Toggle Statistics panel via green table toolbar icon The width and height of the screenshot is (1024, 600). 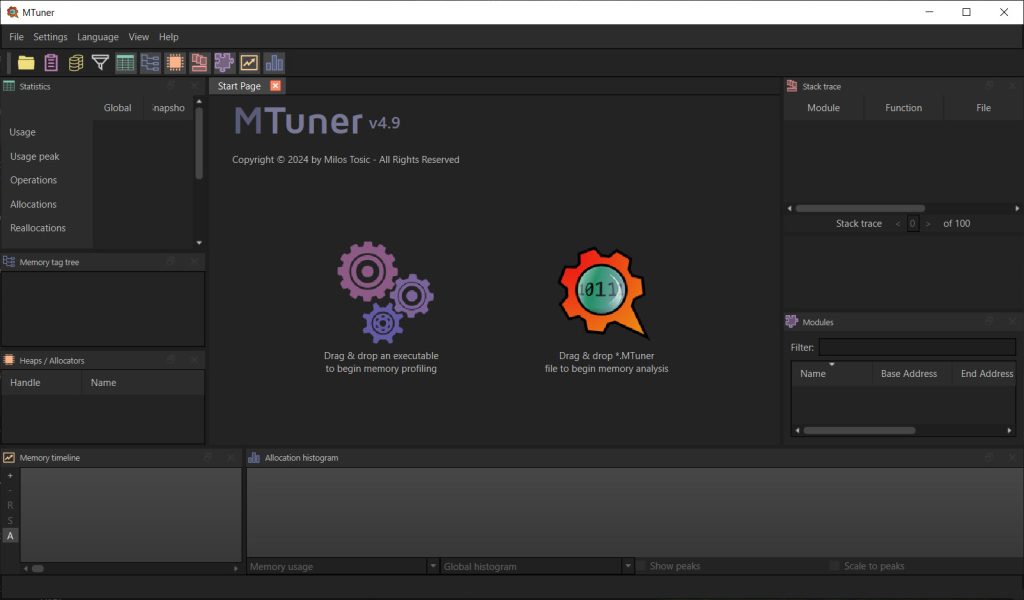[x=125, y=63]
